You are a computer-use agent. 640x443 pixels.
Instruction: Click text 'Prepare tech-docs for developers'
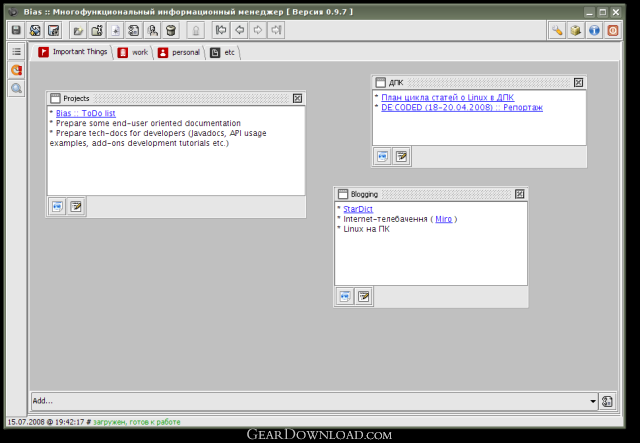point(120,133)
